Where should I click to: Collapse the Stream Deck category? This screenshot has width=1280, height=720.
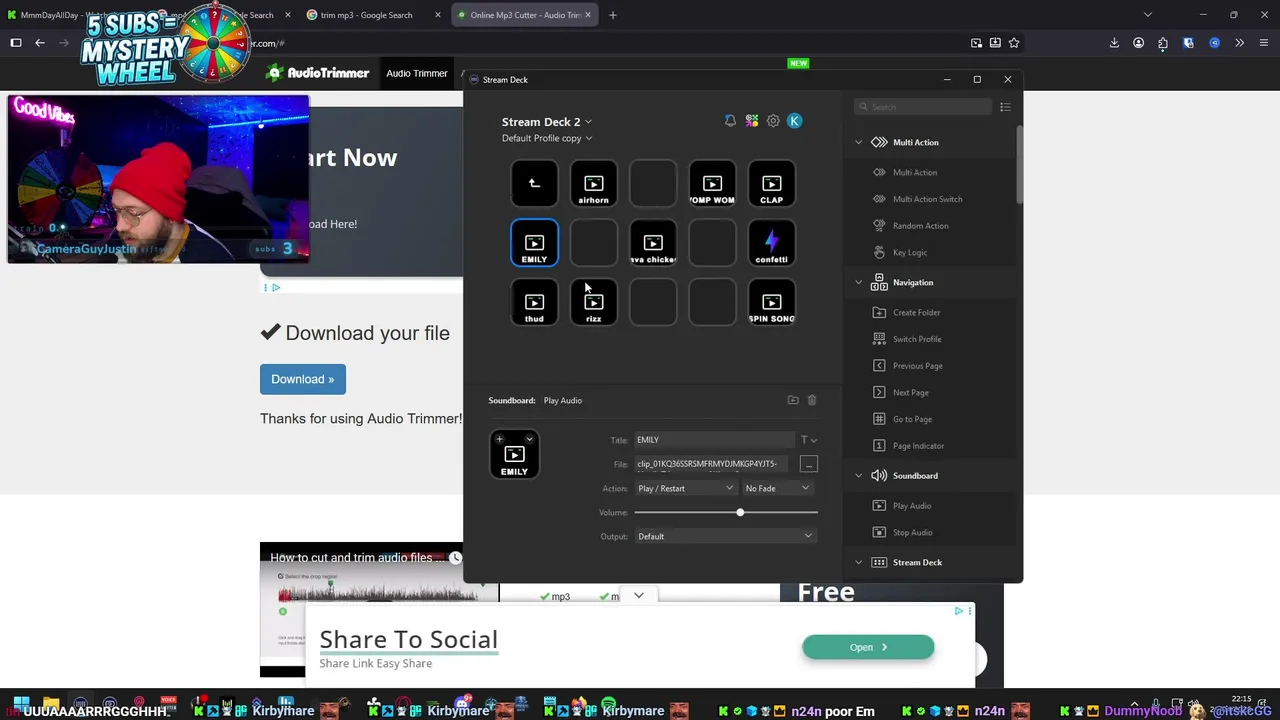[858, 563]
